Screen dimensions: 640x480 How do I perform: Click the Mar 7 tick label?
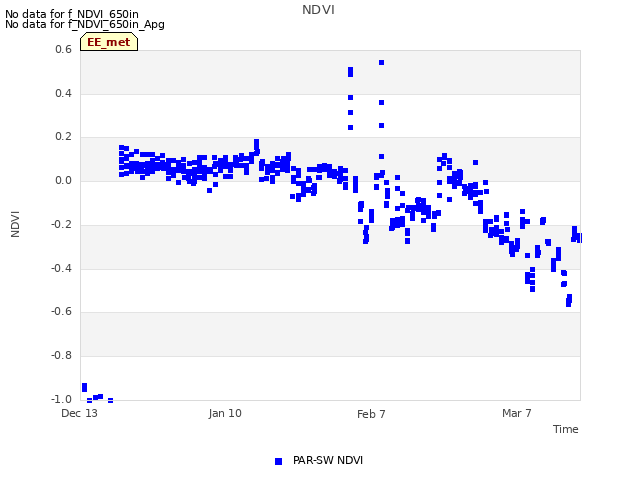[x=517, y=413]
